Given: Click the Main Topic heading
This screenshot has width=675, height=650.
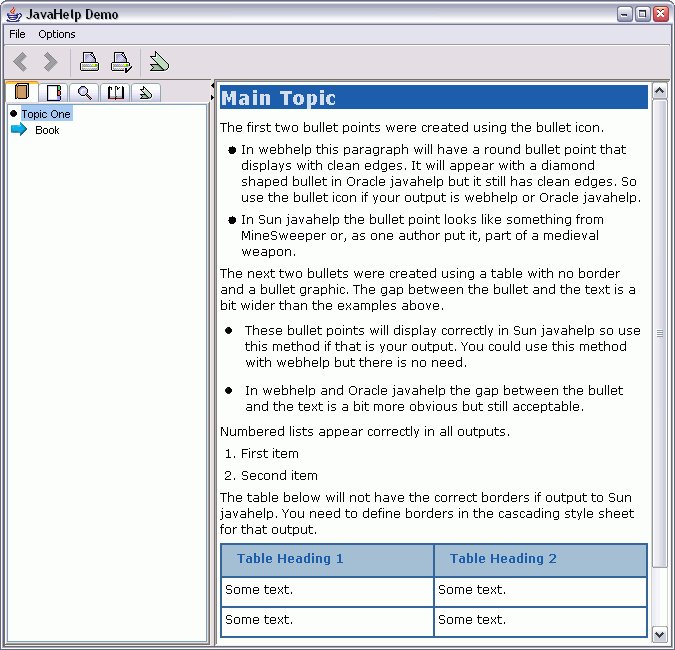Looking at the screenshot, I should click(433, 97).
